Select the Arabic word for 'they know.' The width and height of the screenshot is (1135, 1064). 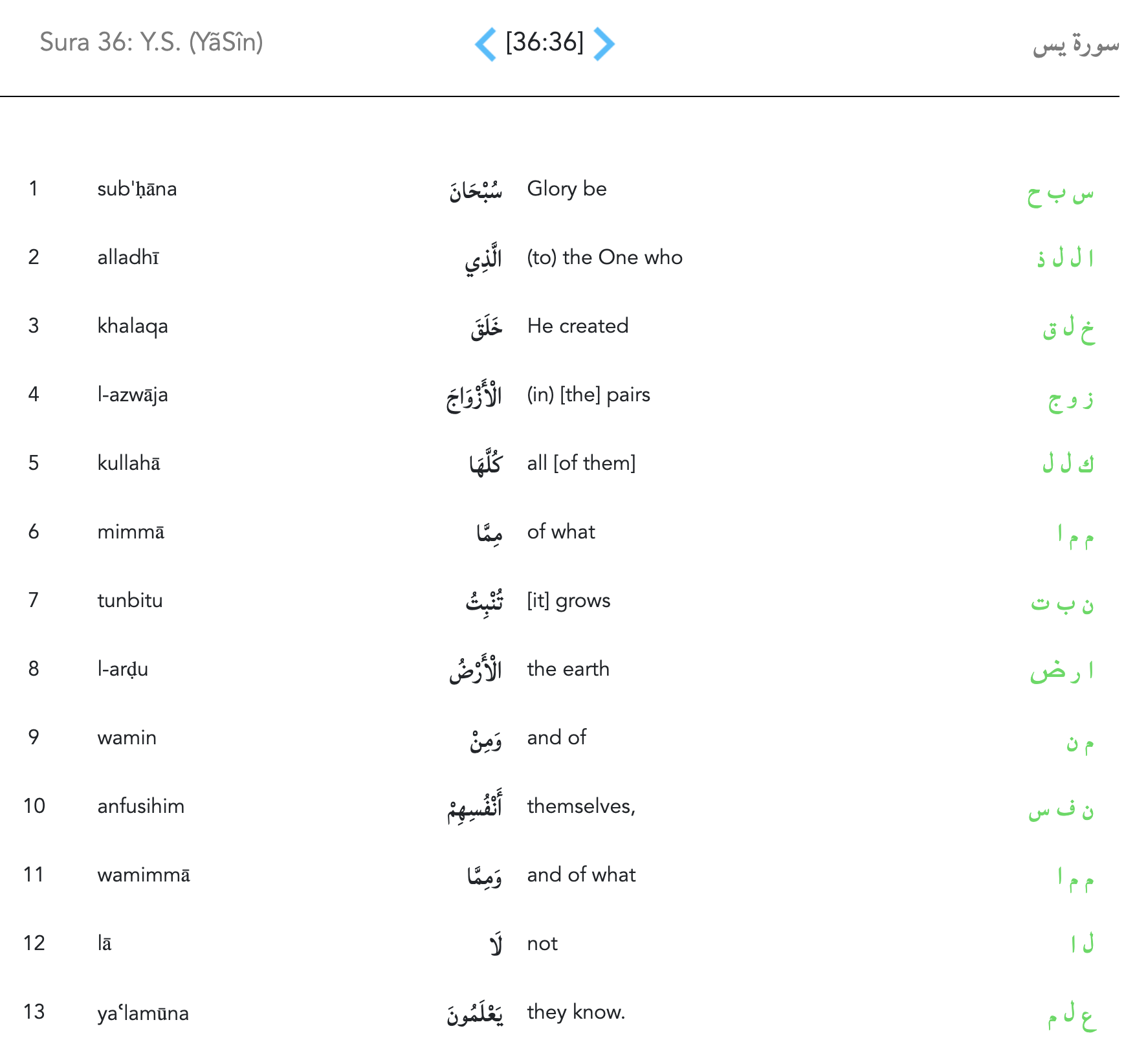(x=474, y=1014)
